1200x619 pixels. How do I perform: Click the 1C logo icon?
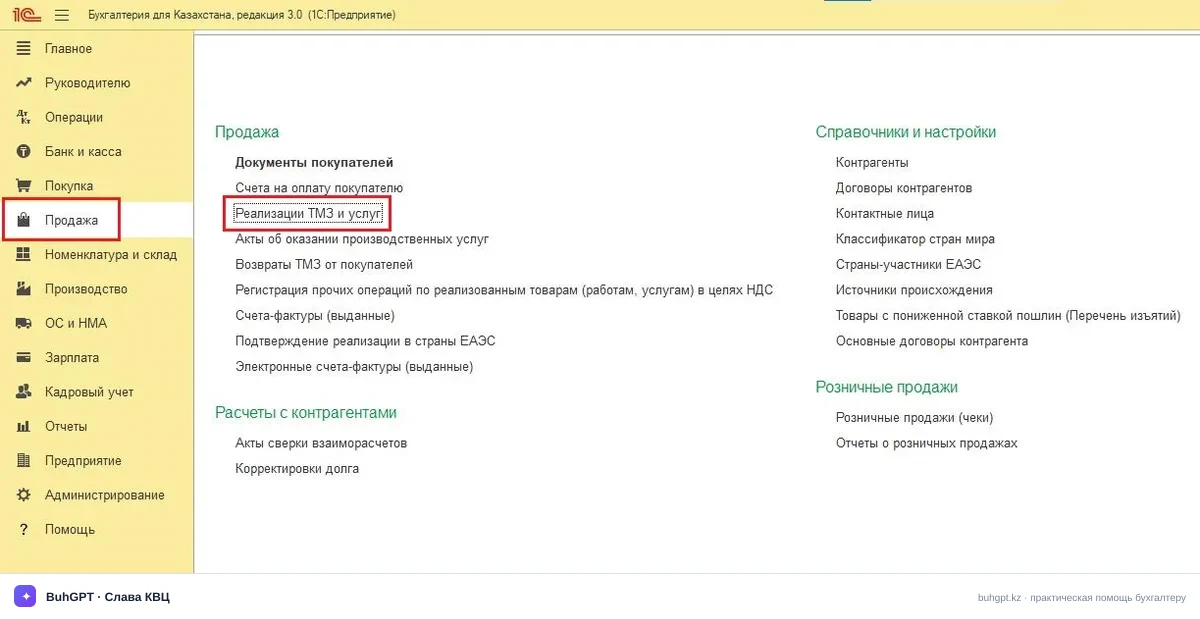coord(25,15)
